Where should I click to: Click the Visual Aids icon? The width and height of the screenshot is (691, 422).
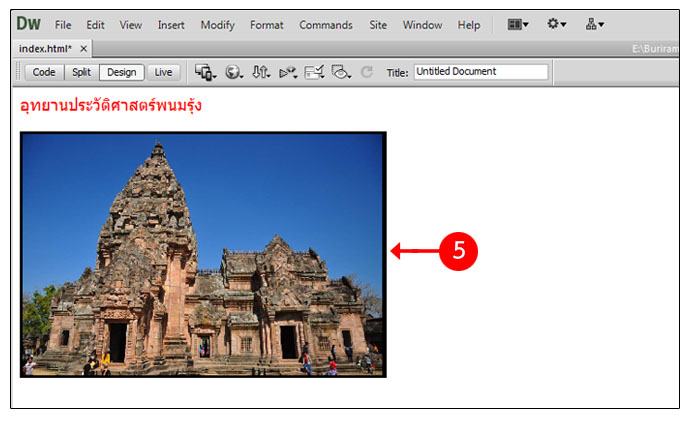coord(342,72)
